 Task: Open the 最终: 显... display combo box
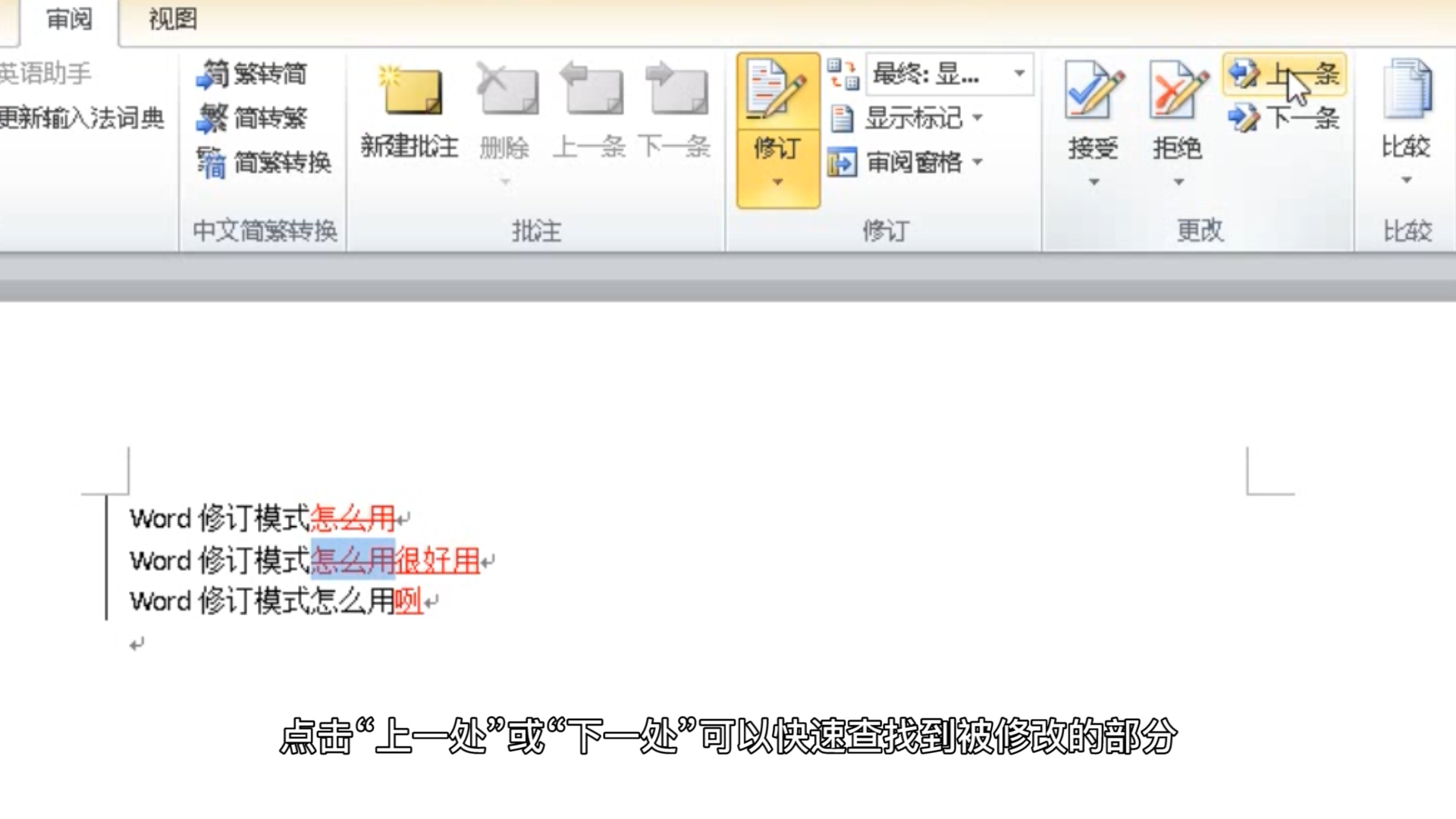tap(949, 74)
